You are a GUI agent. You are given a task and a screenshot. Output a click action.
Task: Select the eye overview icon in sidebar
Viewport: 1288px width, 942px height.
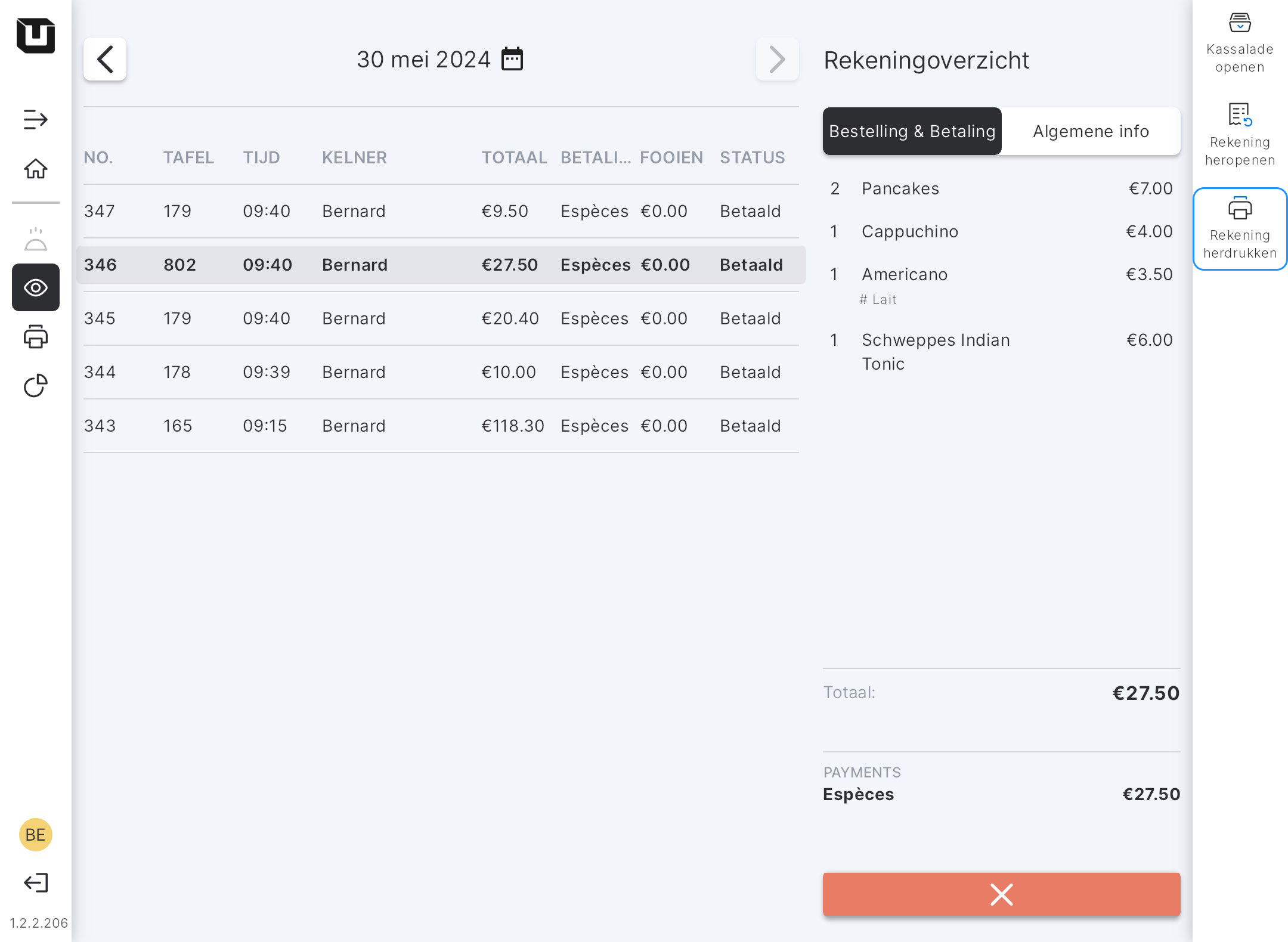click(36, 287)
